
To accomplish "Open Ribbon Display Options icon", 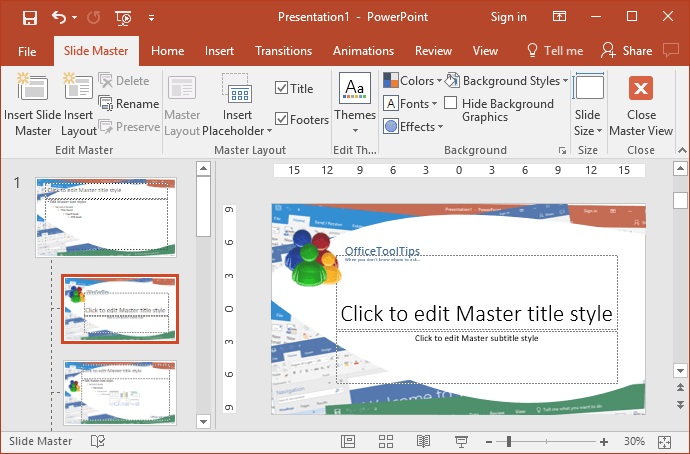I will click(559, 17).
